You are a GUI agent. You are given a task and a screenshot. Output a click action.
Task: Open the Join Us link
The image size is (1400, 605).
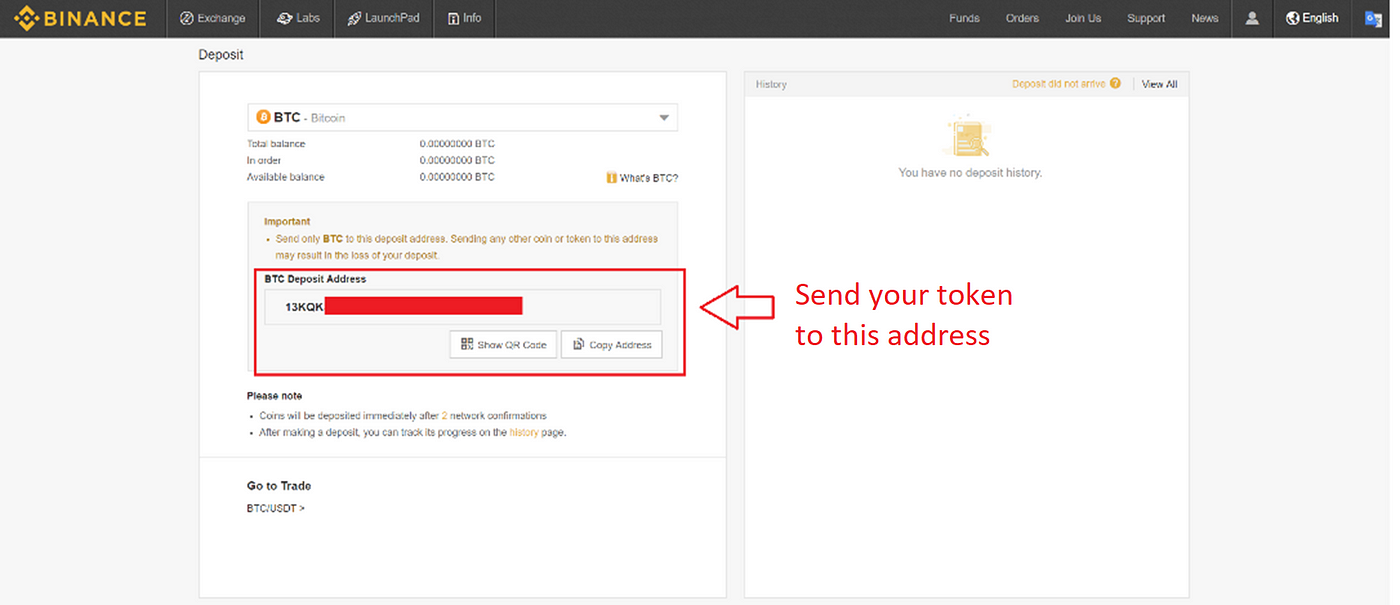tap(1083, 18)
